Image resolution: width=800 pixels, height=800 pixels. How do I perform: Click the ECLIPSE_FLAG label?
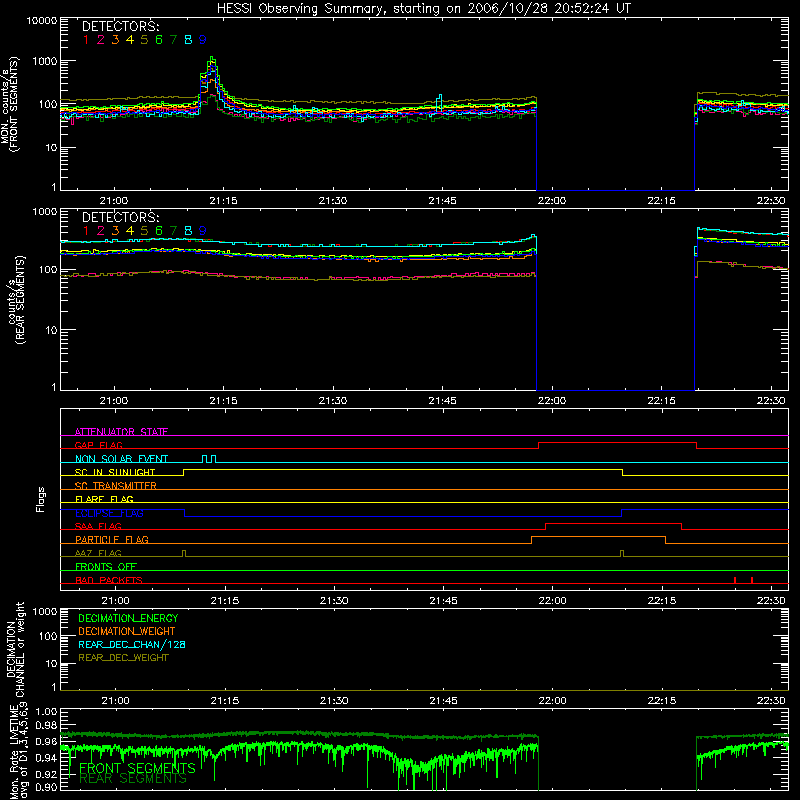[x=109, y=513]
